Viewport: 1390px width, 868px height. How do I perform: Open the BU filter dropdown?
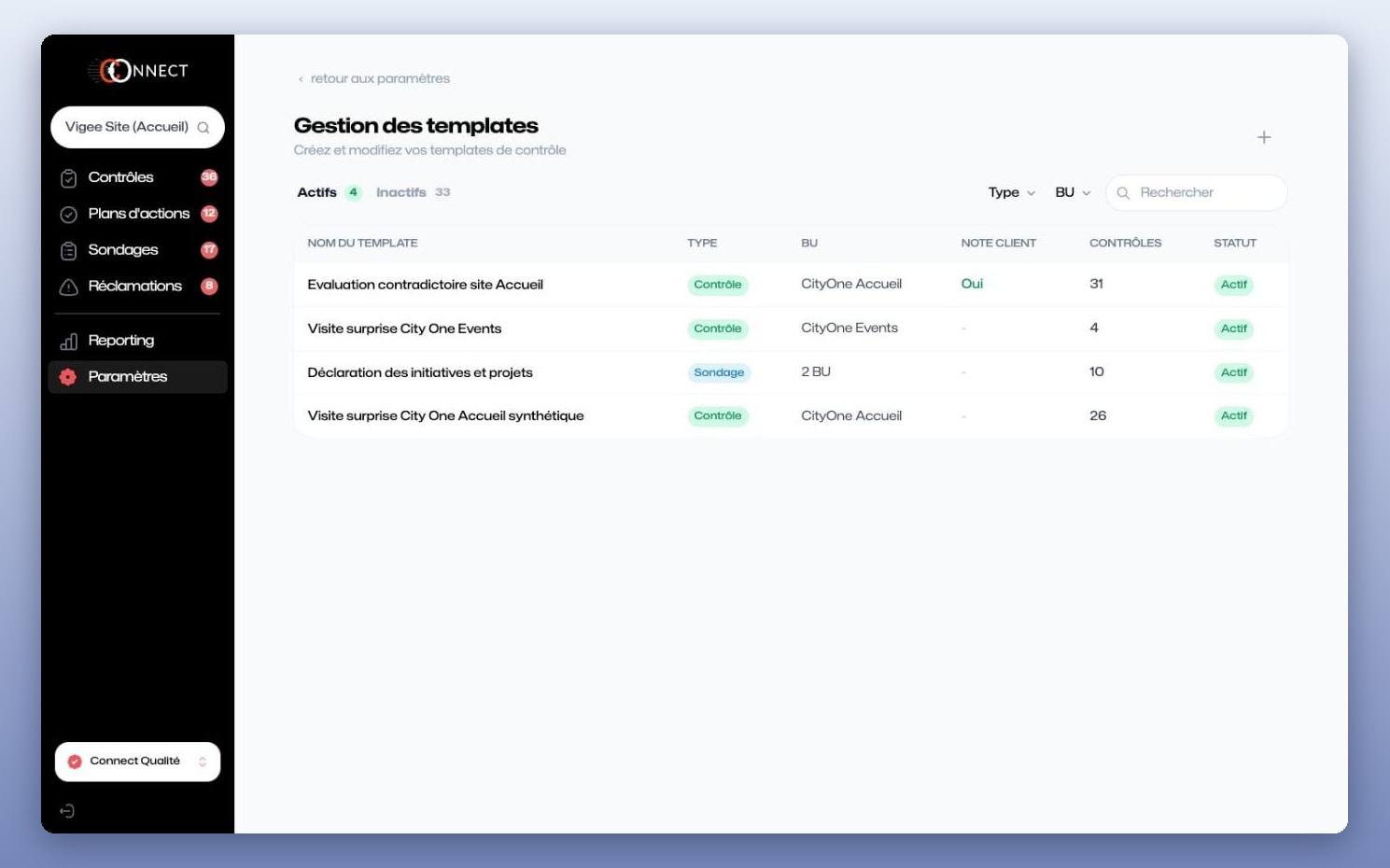[1073, 192]
